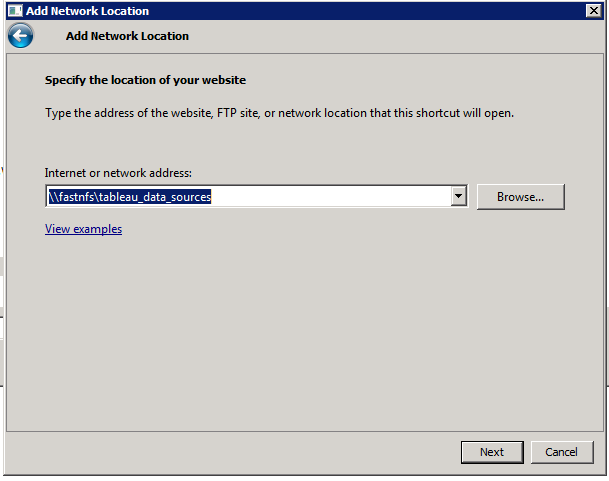Proceed with the Next button
The width and height of the screenshot is (609, 481).
click(x=491, y=452)
